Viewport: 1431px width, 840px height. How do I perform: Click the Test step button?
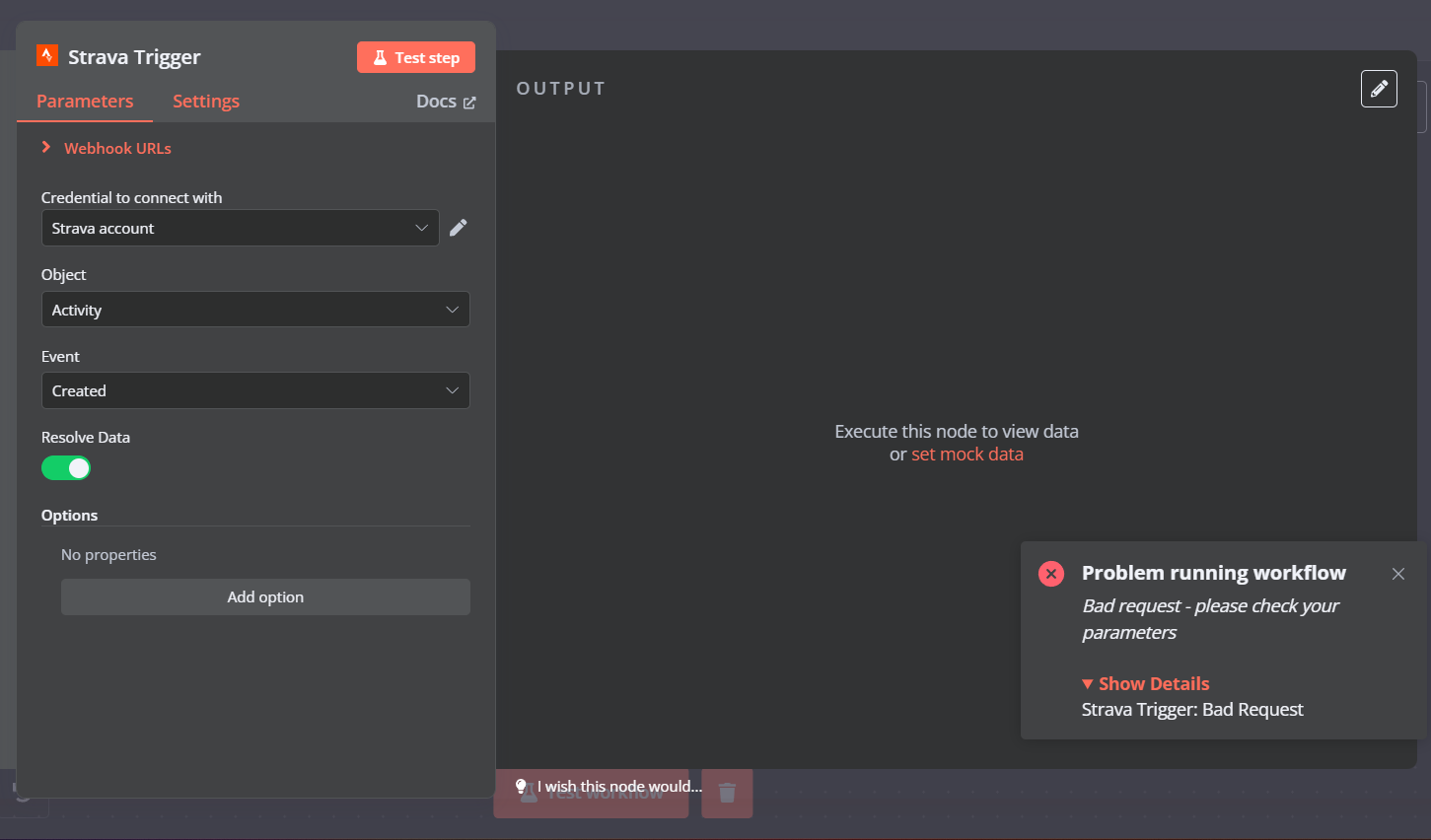point(416,57)
